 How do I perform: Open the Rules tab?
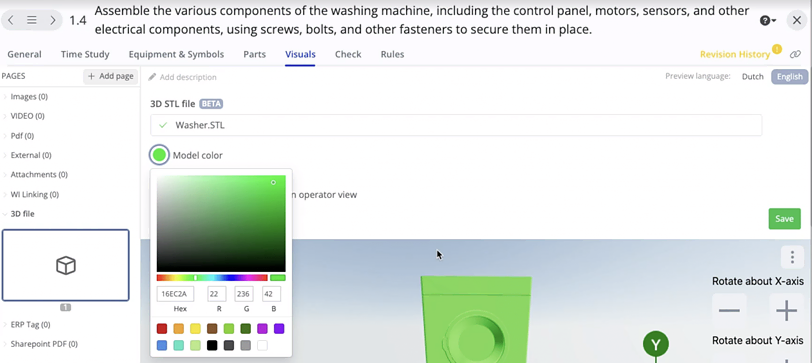pos(392,54)
